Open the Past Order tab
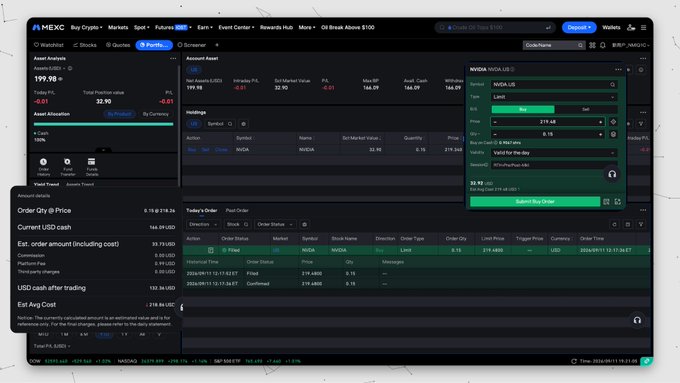This screenshot has width=680, height=383. coord(237,210)
